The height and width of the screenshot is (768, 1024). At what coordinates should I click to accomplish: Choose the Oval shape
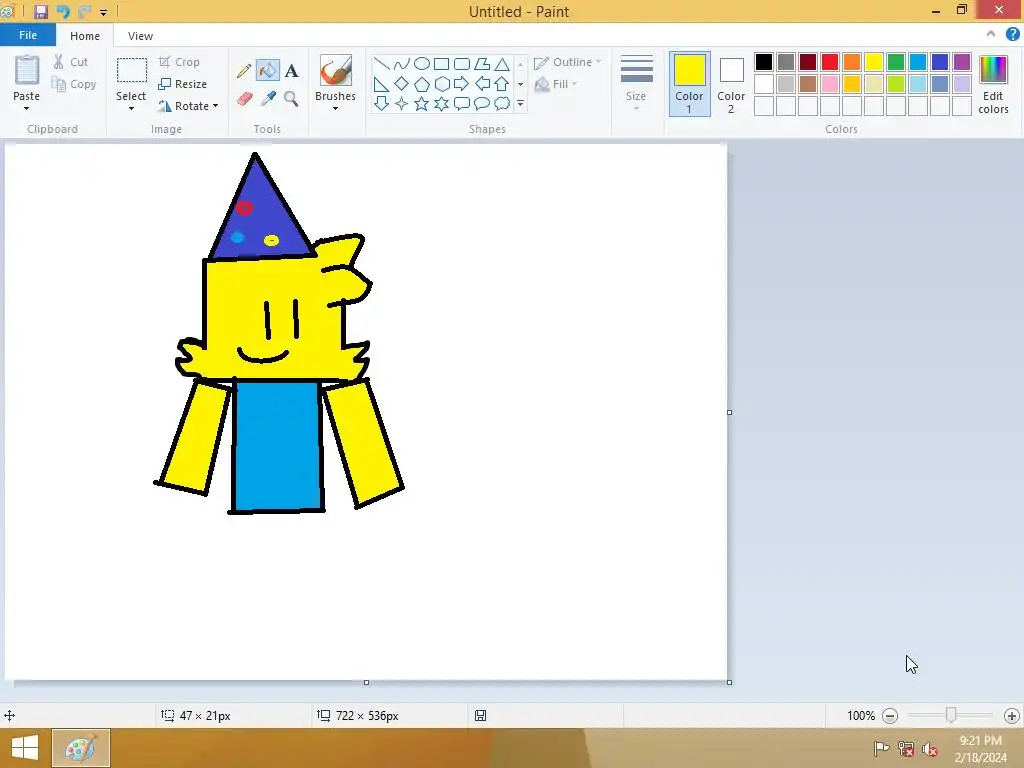[422, 63]
